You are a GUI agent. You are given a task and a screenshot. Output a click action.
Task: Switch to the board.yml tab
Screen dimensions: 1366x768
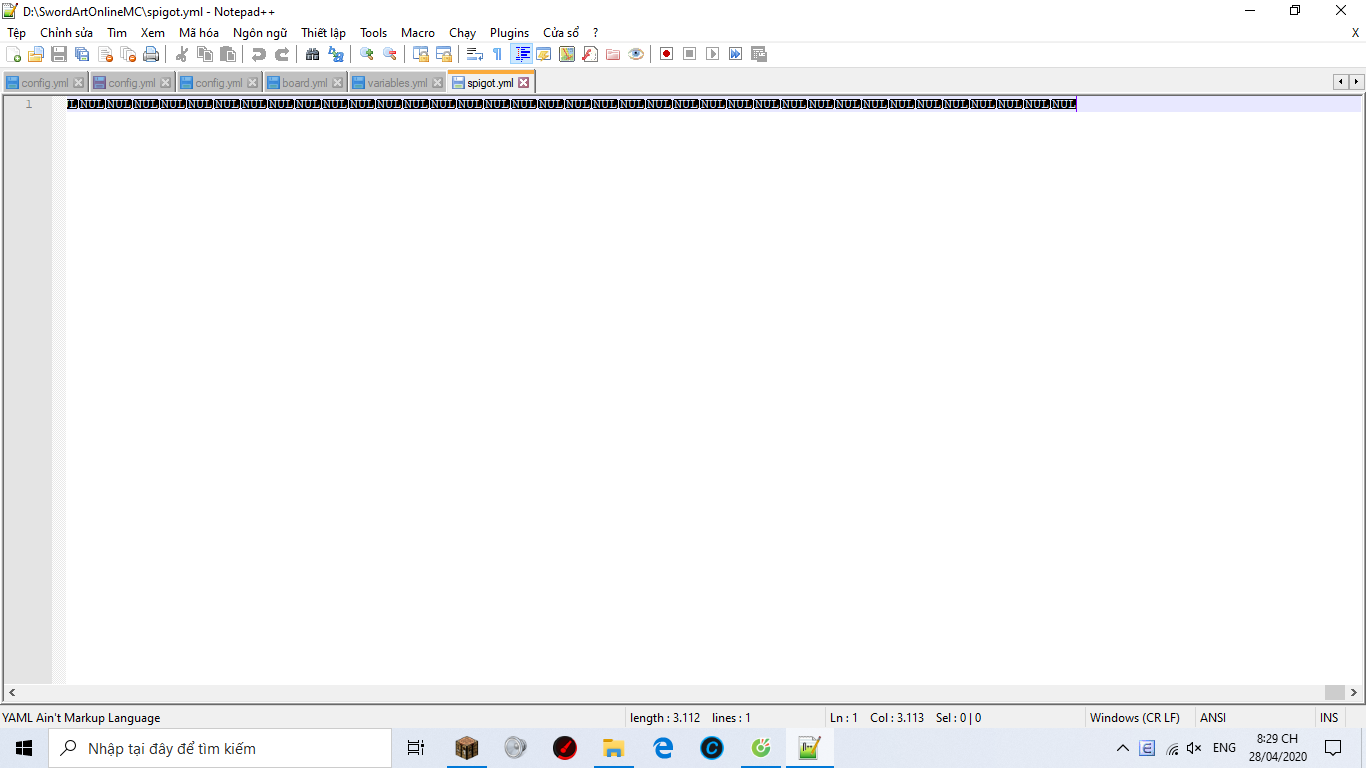click(x=305, y=83)
